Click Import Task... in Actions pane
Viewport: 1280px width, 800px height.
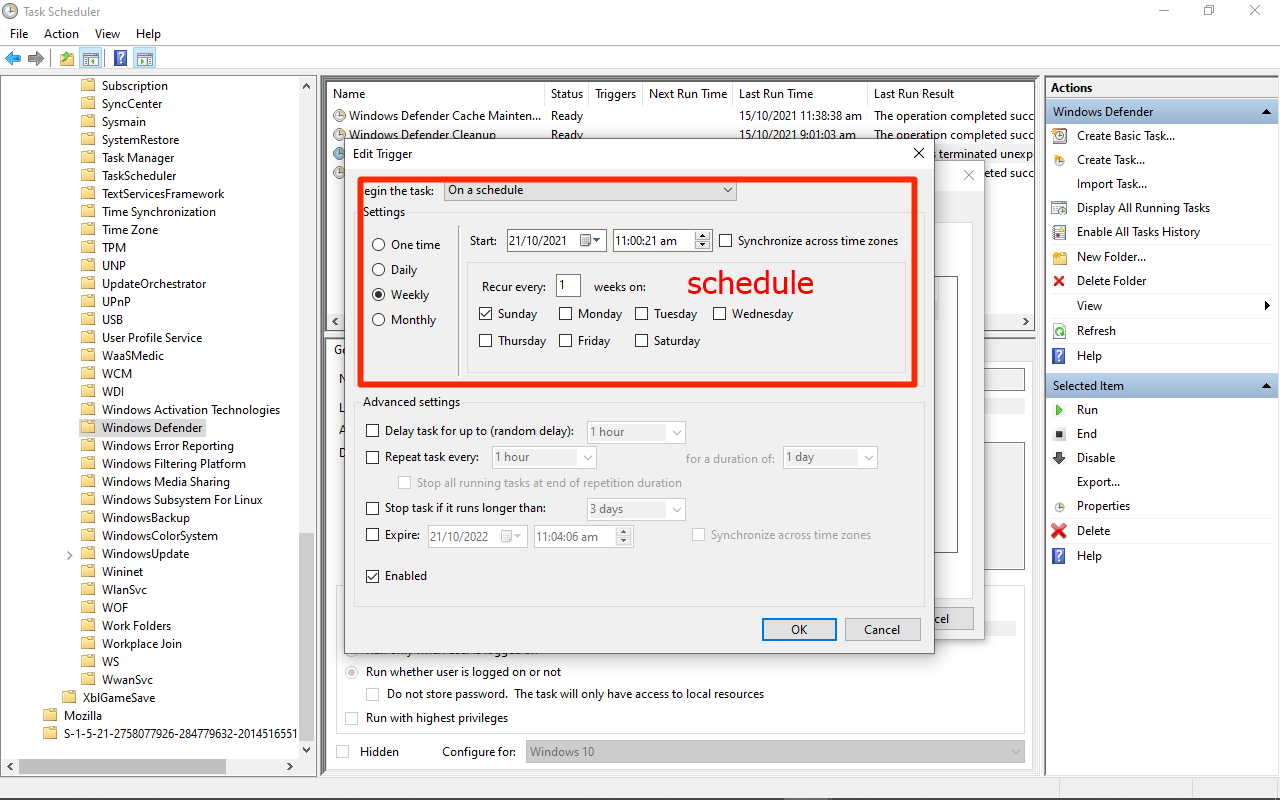(x=1112, y=184)
